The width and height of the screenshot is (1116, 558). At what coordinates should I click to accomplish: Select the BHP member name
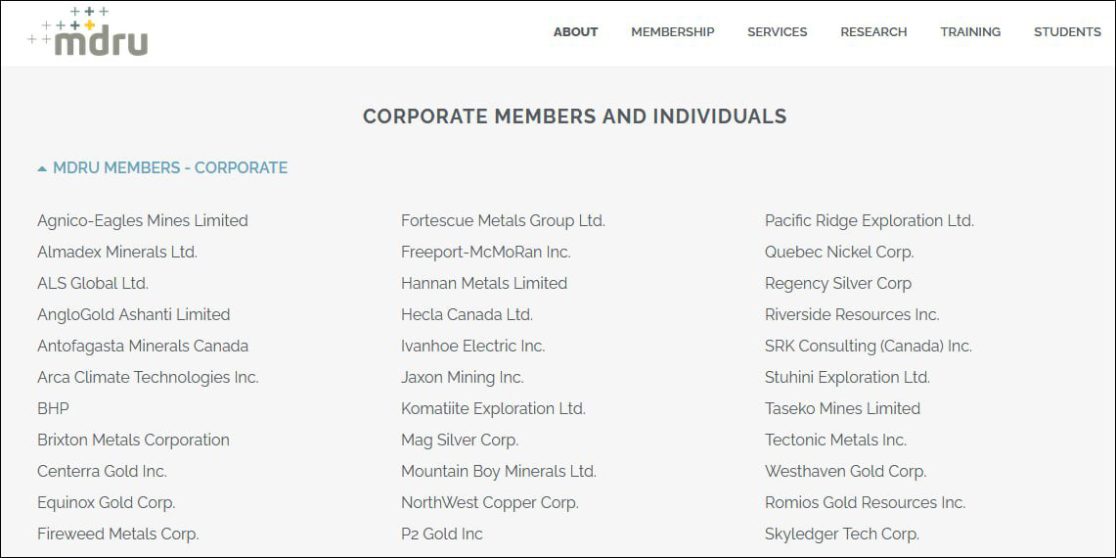click(x=53, y=409)
